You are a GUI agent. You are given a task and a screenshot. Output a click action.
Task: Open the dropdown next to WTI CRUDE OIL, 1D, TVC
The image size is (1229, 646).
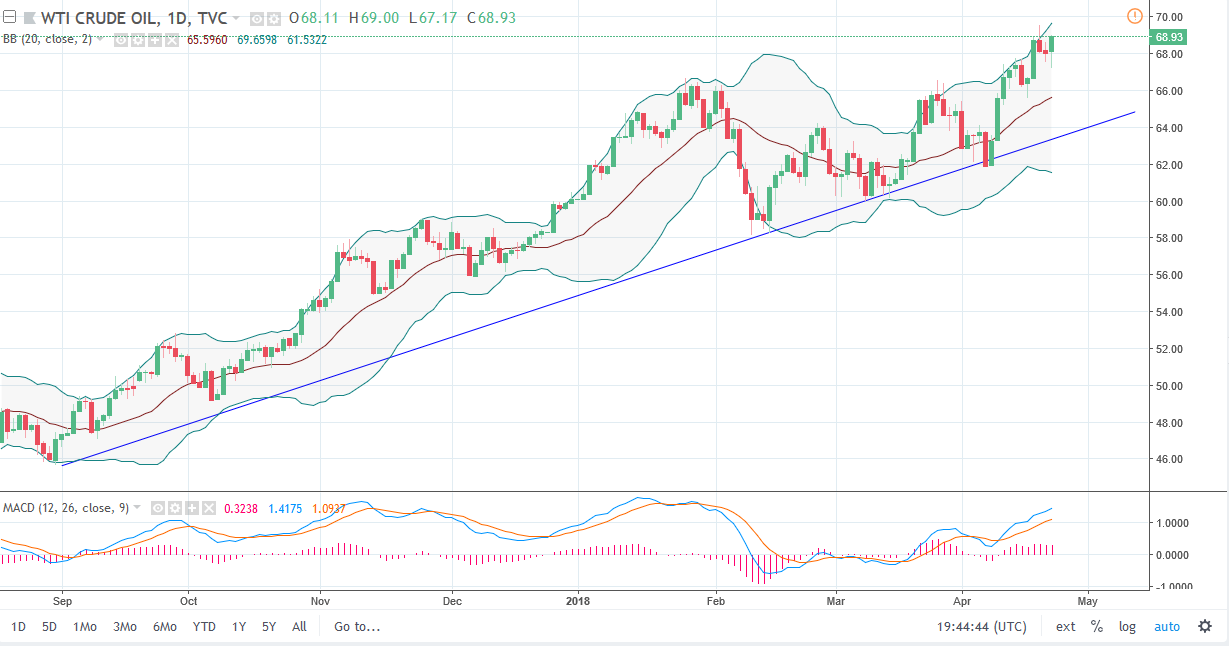coord(235,18)
